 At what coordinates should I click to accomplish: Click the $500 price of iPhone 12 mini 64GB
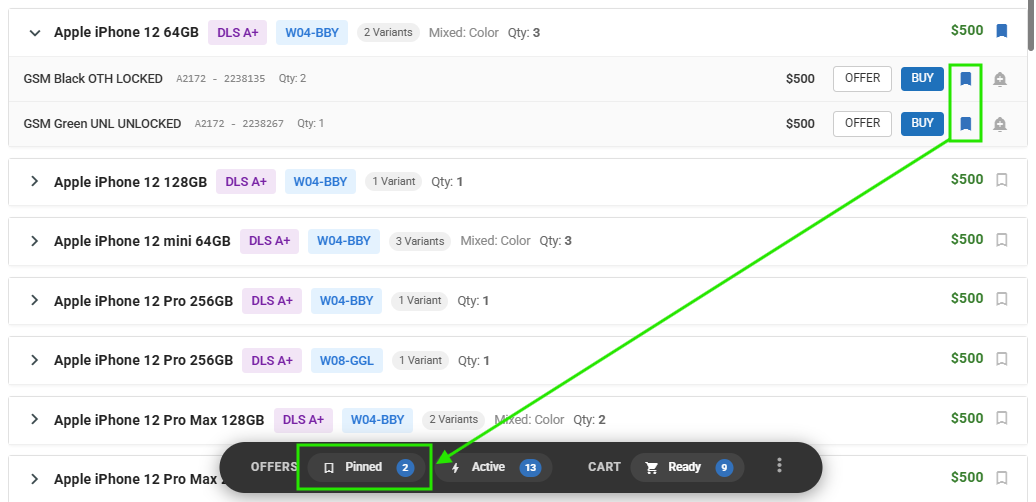pos(967,240)
